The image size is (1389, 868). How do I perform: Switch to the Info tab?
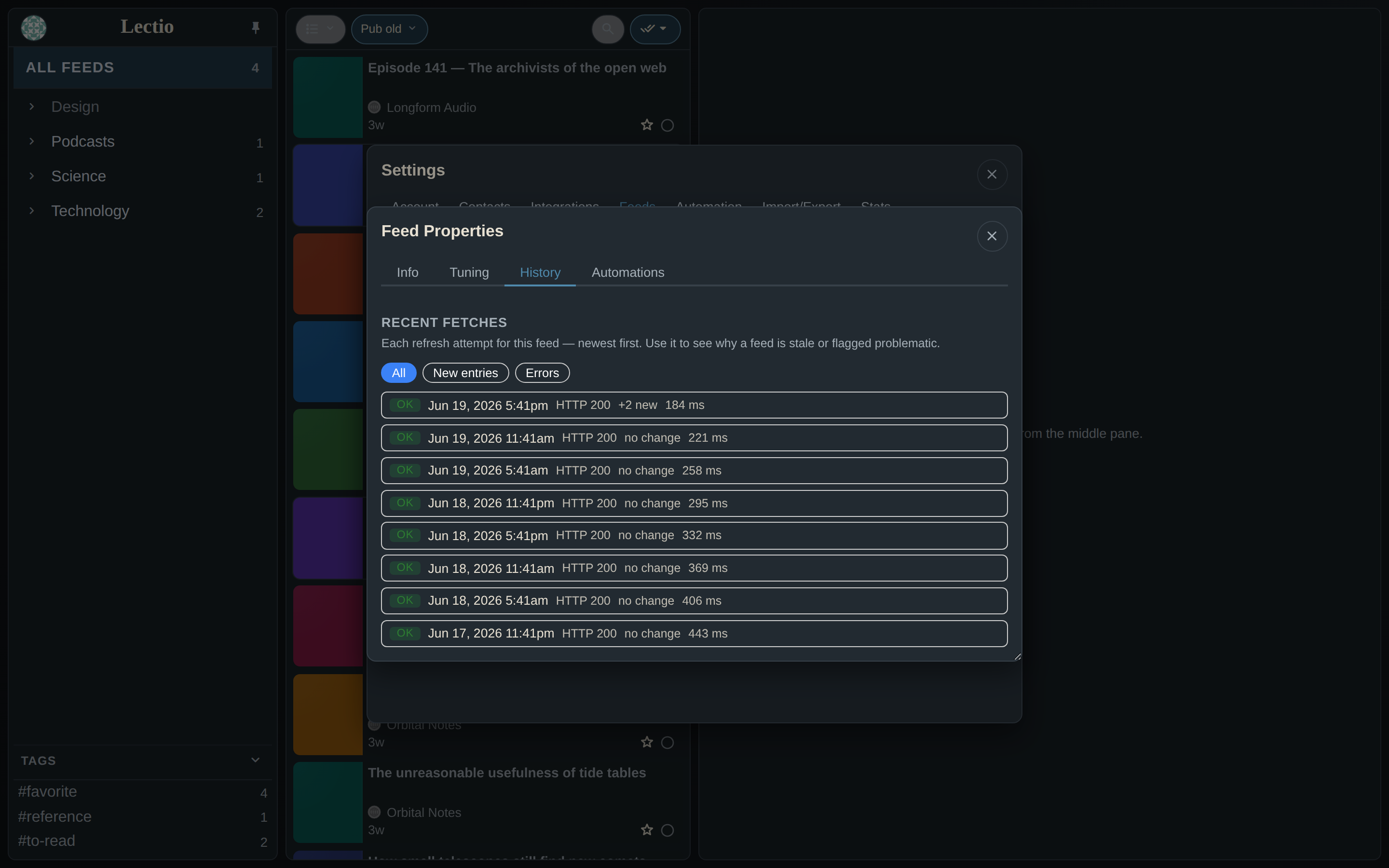[x=408, y=272]
